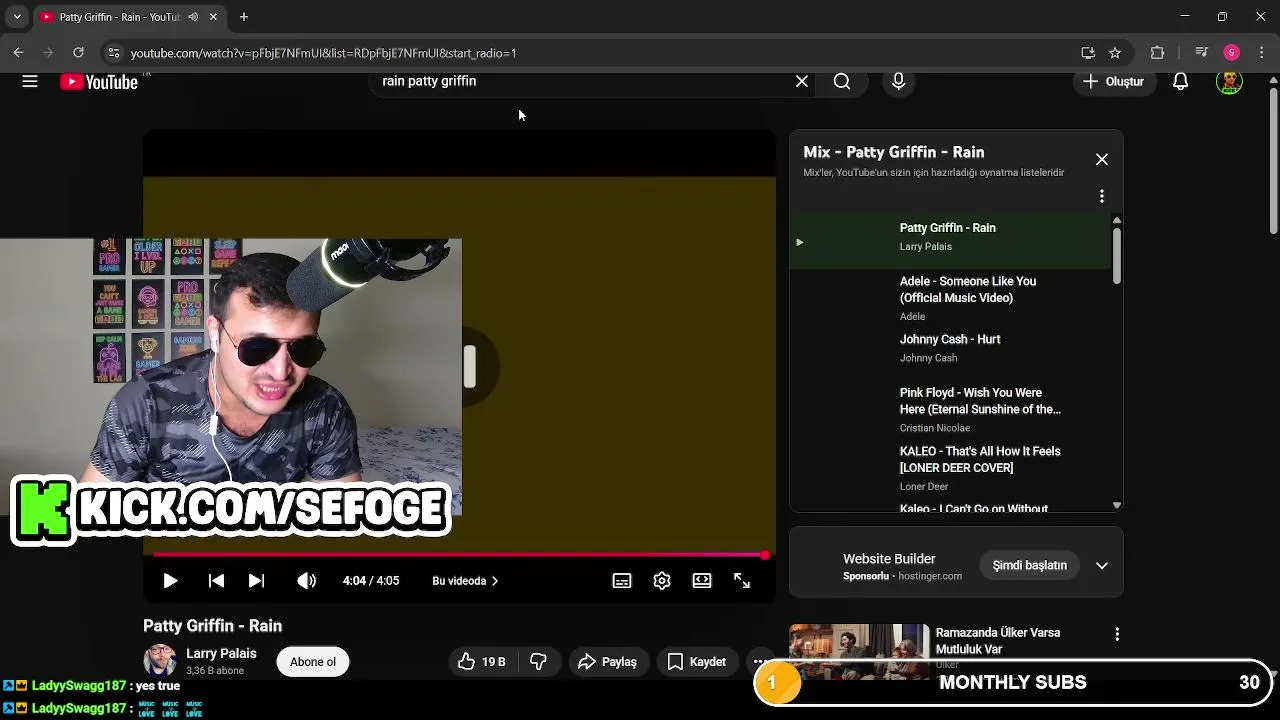Screen dimensions: 1280x720
Task: Close the Patty Griffin - Rain tab
Action: click(213, 17)
